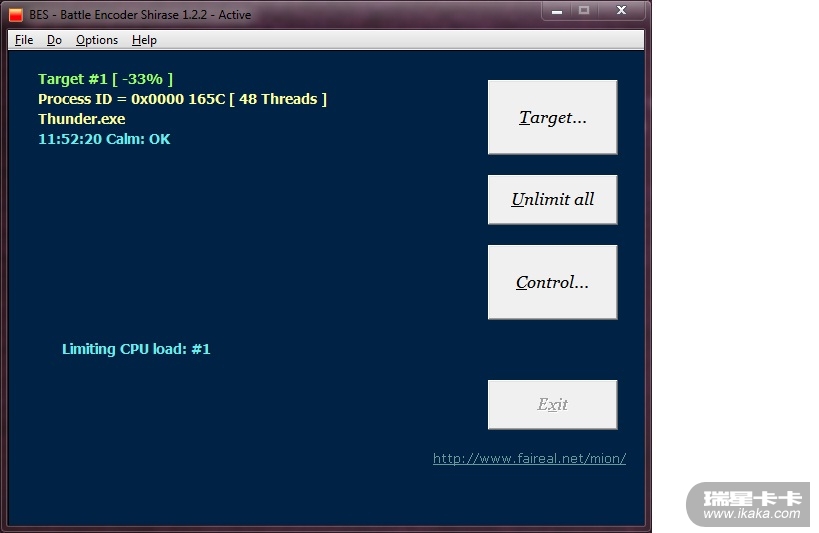The height and width of the screenshot is (533, 819).
Task: Click the grayed Exit button
Action: pyautogui.click(x=552, y=404)
